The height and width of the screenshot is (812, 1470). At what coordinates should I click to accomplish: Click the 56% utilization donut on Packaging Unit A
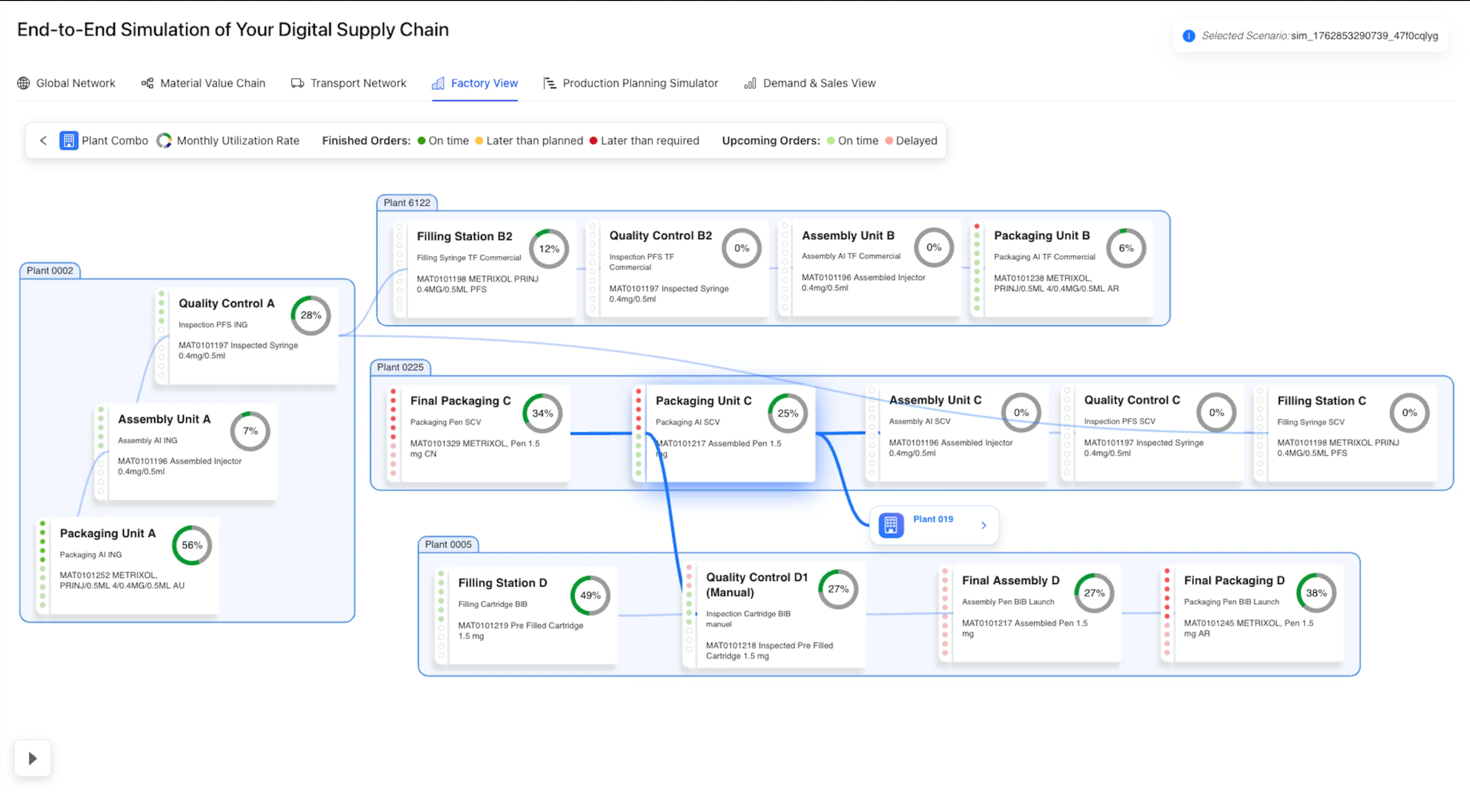191,545
